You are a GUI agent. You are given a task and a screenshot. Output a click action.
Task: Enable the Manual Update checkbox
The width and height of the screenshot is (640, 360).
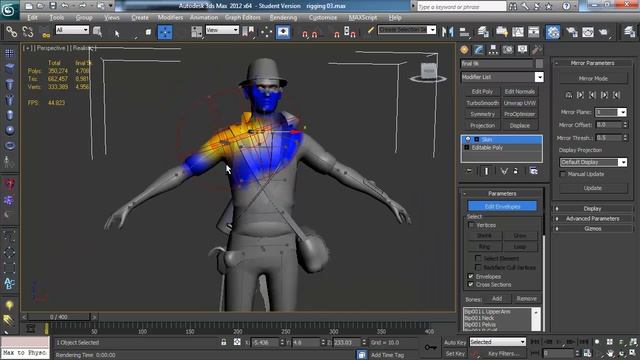(x=563, y=174)
